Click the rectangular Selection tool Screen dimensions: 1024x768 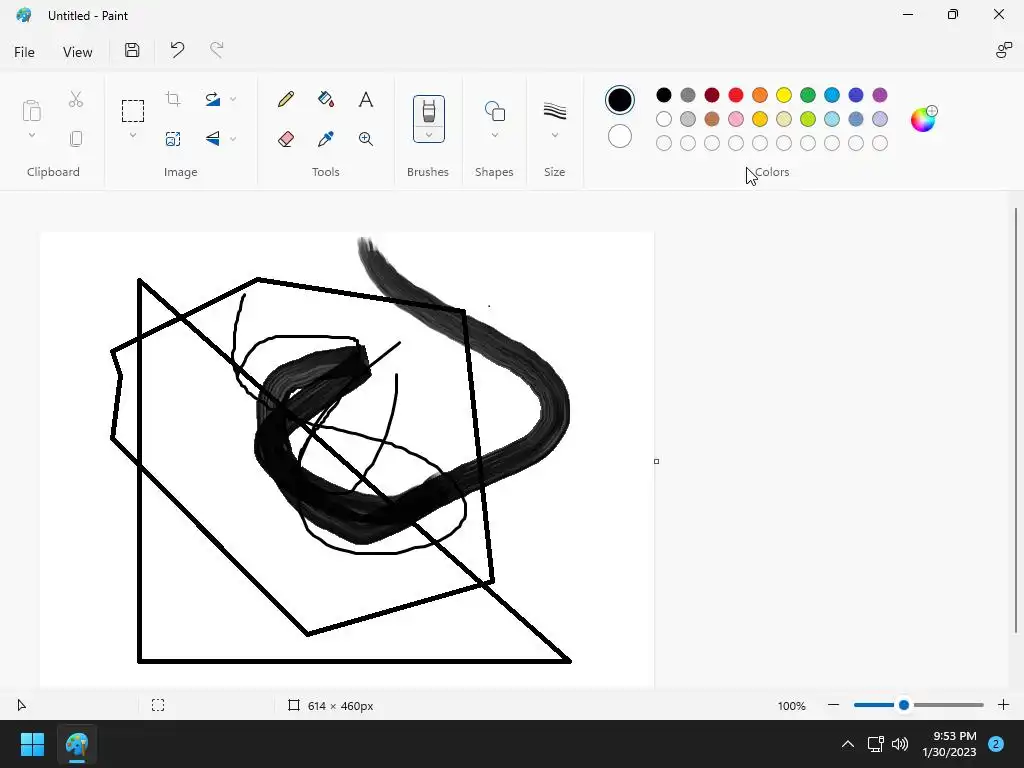(133, 111)
